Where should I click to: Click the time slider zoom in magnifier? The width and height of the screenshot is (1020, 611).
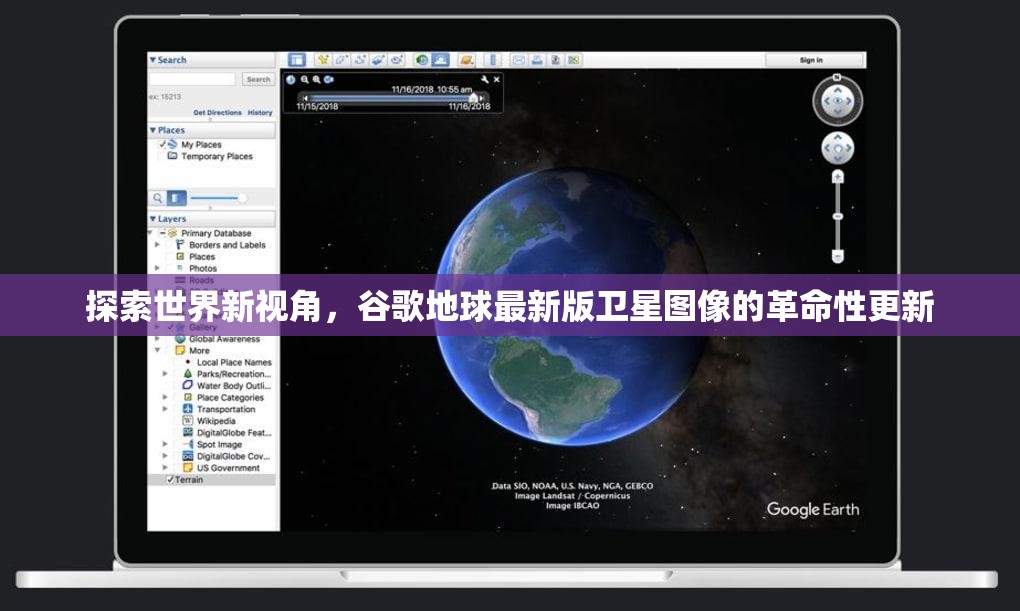click(x=316, y=80)
